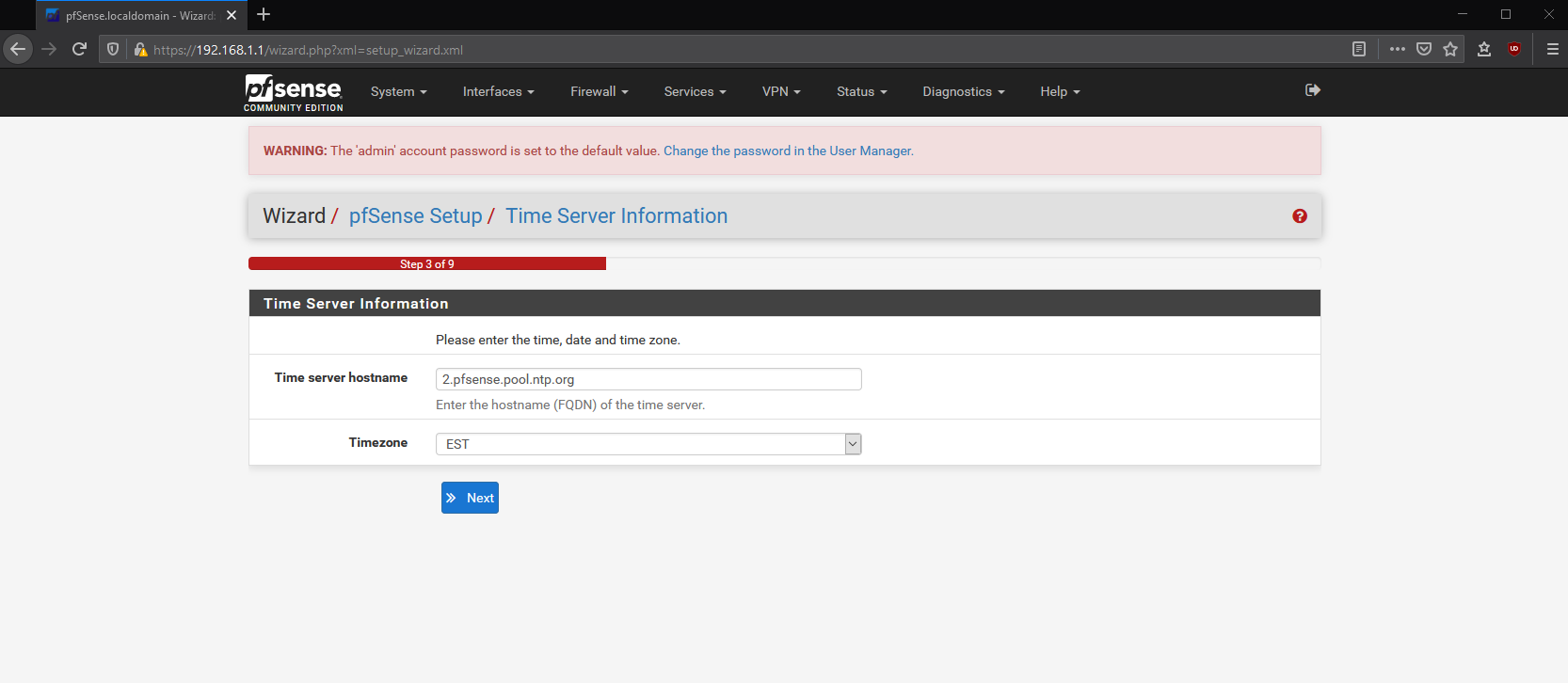Click the Next button
This screenshot has height=683, width=1568.
point(470,498)
